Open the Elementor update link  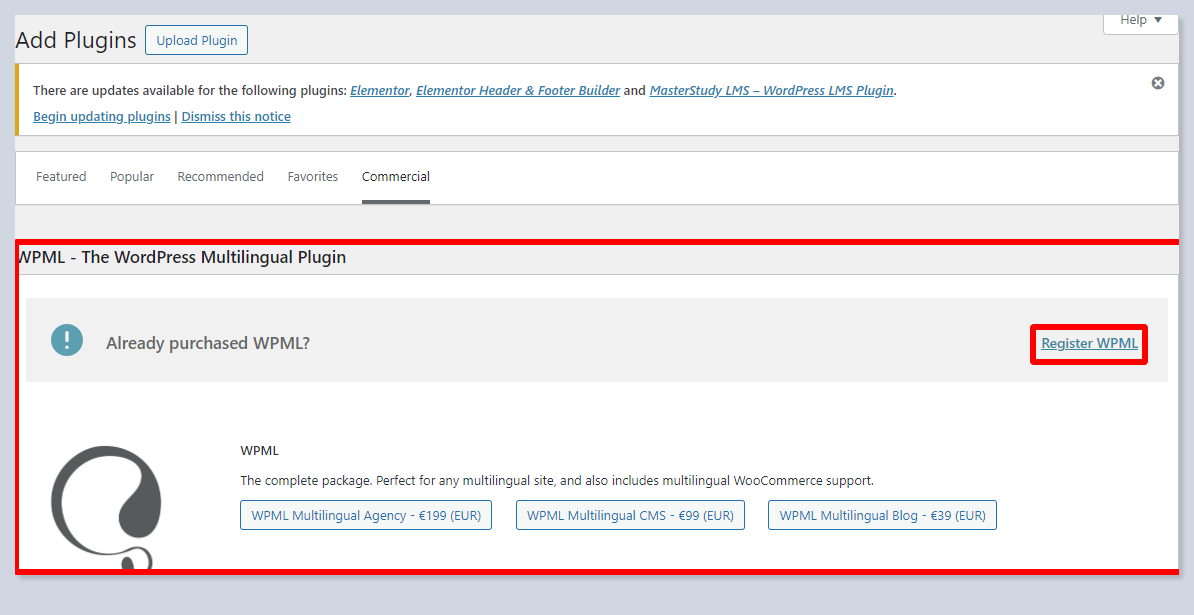tap(379, 90)
